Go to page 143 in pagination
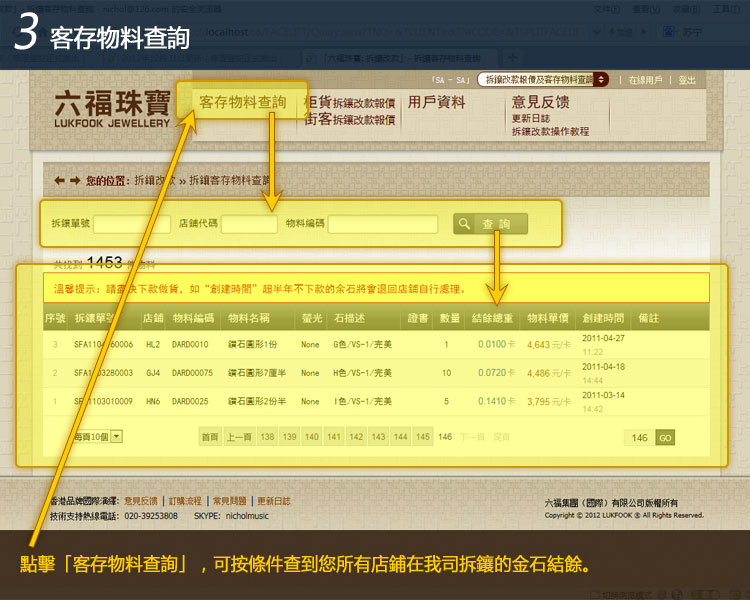The width and height of the screenshot is (750, 600). [378, 436]
